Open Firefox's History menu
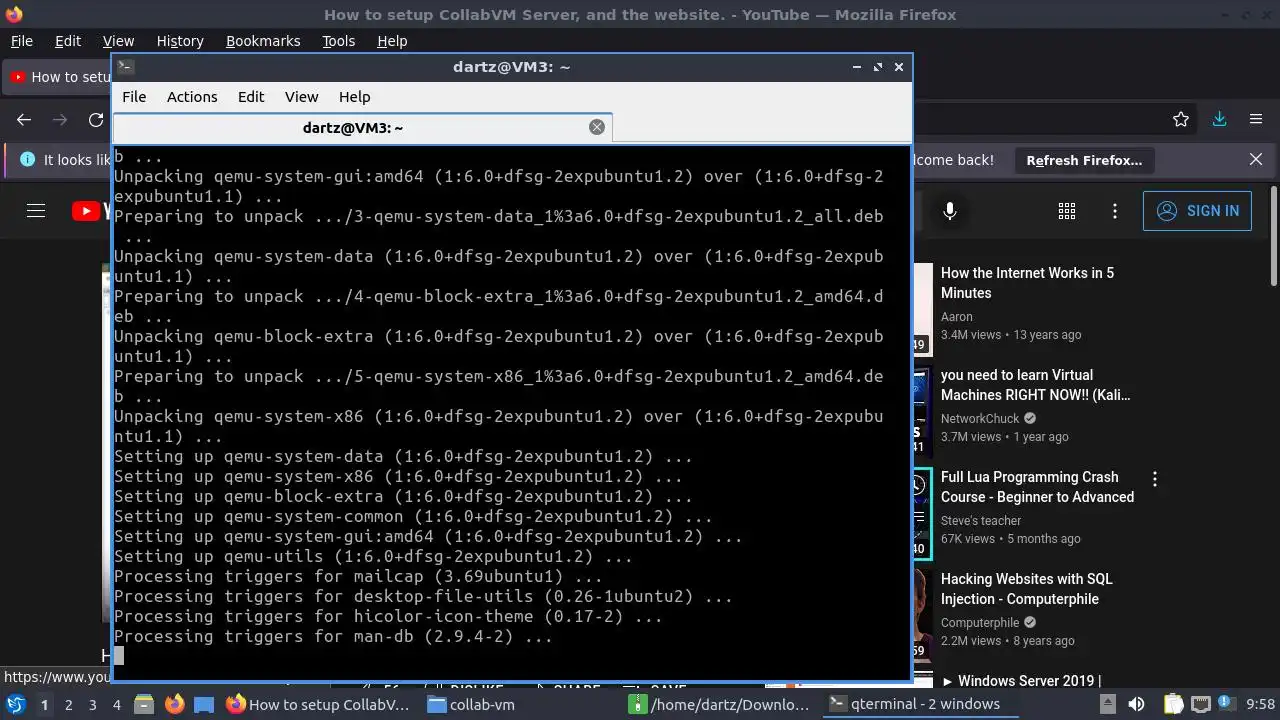Image resolution: width=1280 pixels, height=720 pixels. (x=180, y=41)
